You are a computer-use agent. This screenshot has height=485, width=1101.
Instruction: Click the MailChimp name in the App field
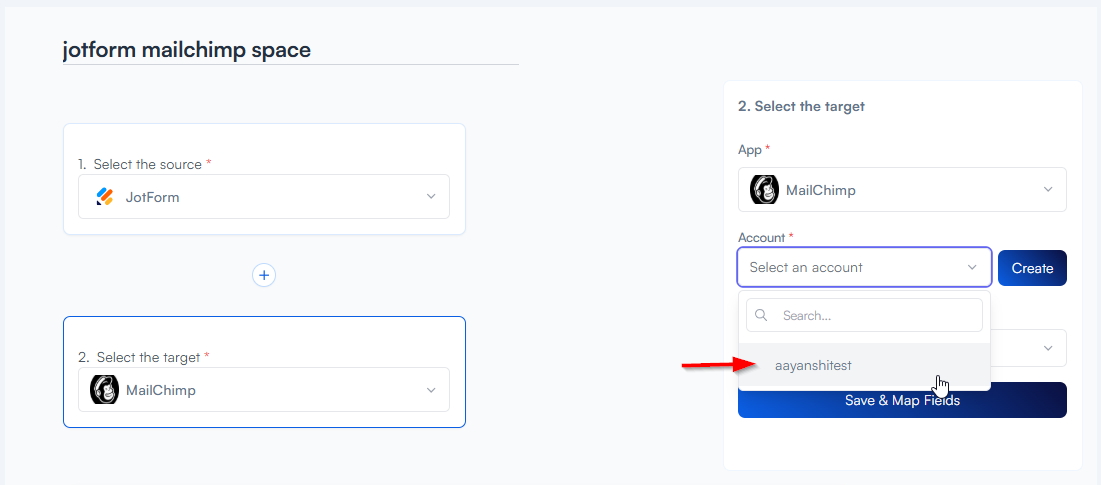coord(821,190)
